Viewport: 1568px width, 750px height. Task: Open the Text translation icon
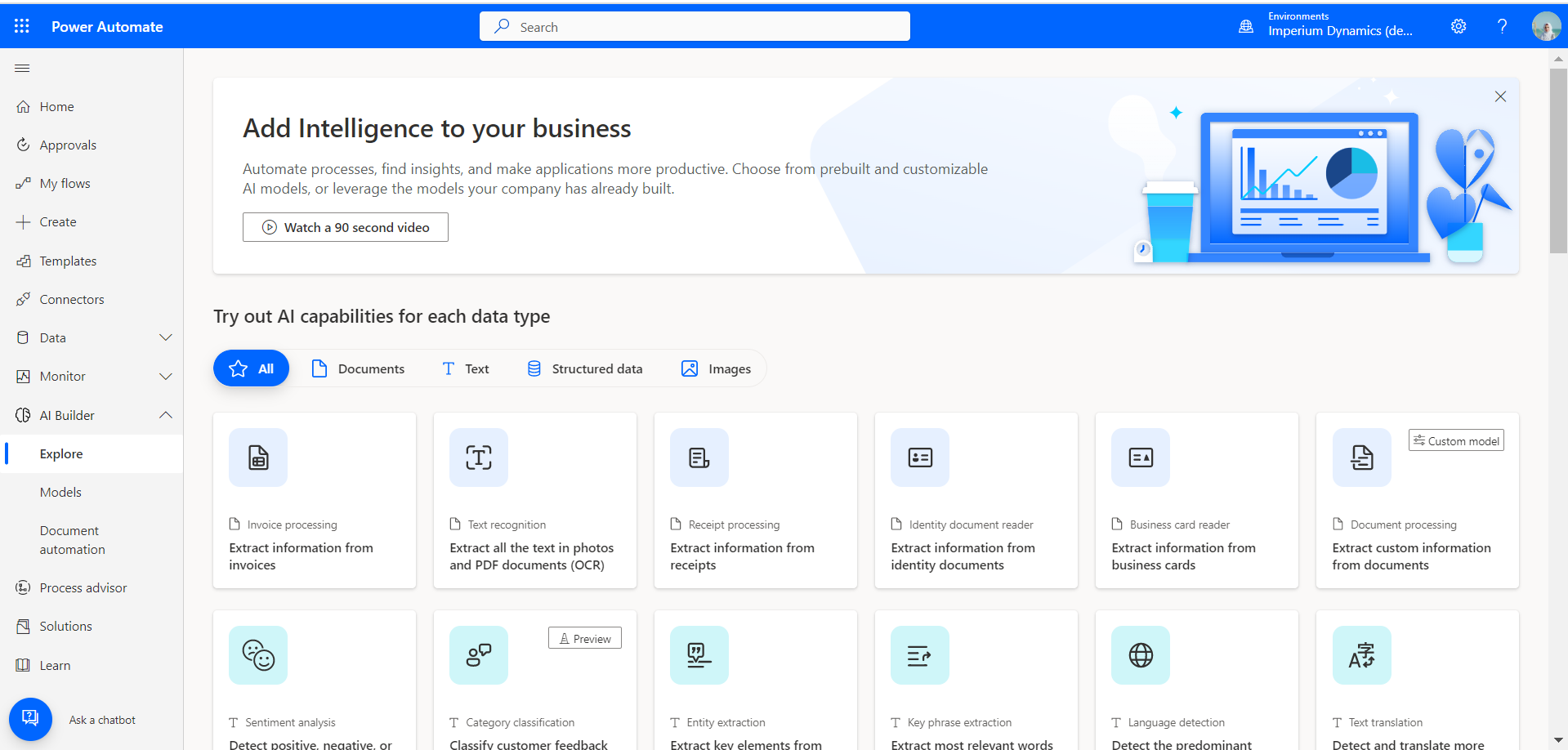pos(1361,655)
